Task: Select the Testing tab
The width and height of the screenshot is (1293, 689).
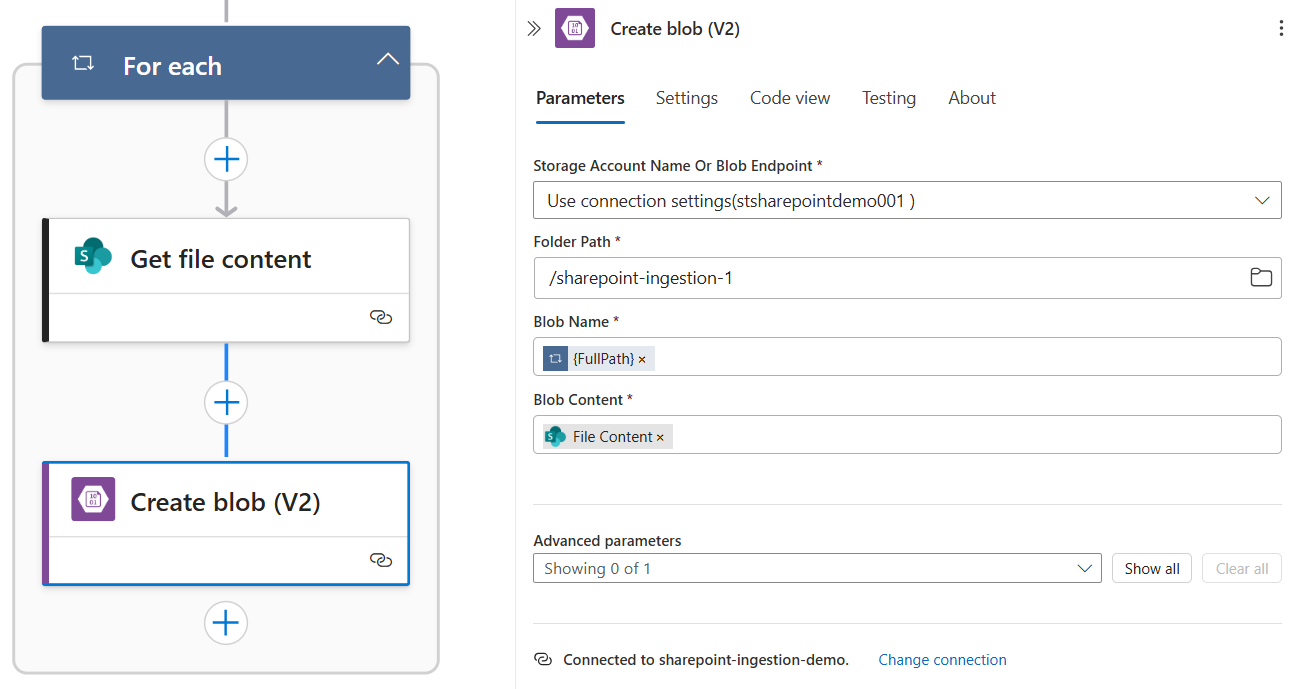Action: (888, 98)
